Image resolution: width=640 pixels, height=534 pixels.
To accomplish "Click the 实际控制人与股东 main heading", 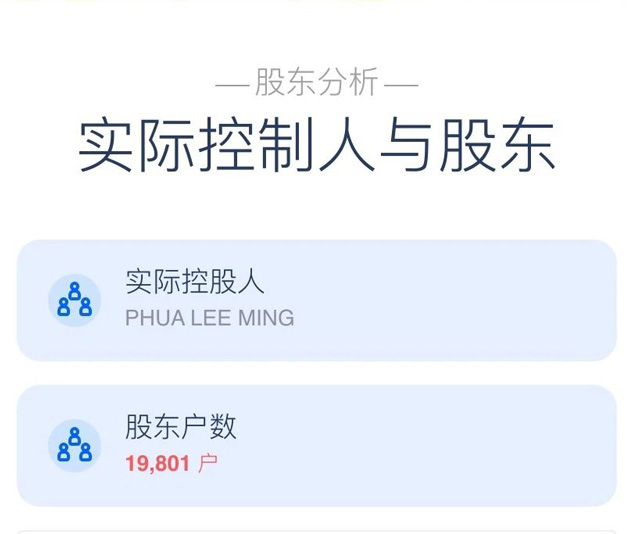I will click(x=317, y=145).
